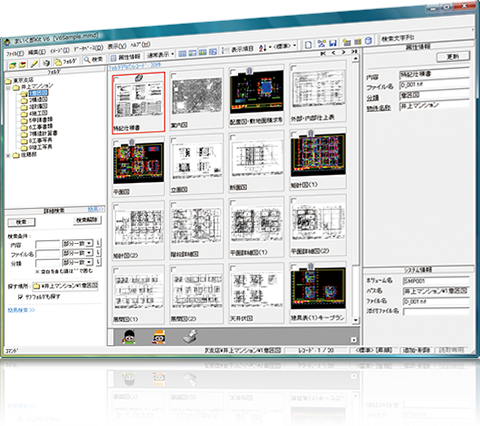Click the database cylinder toolbar icon

coord(368,41)
